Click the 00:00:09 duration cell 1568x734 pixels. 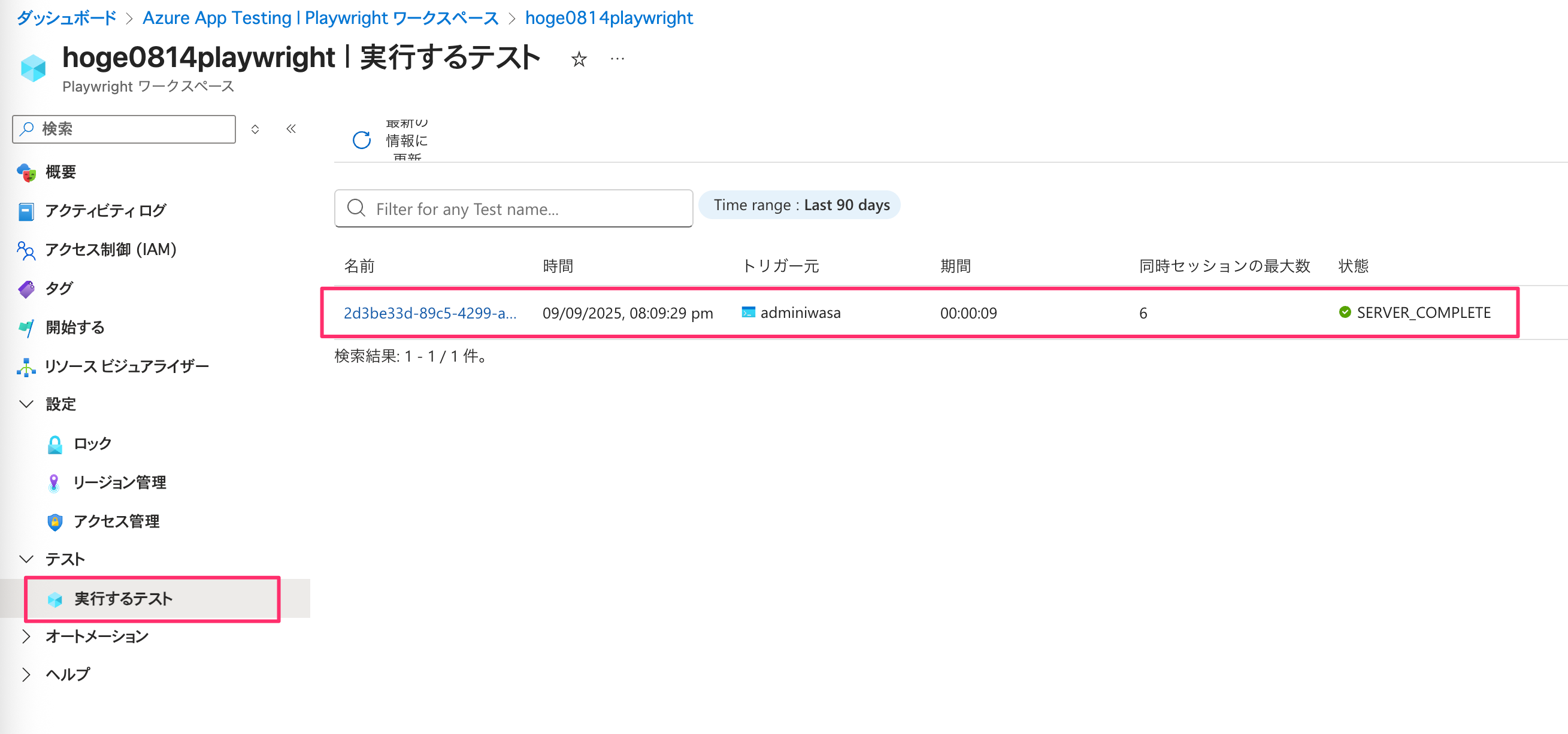click(968, 313)
